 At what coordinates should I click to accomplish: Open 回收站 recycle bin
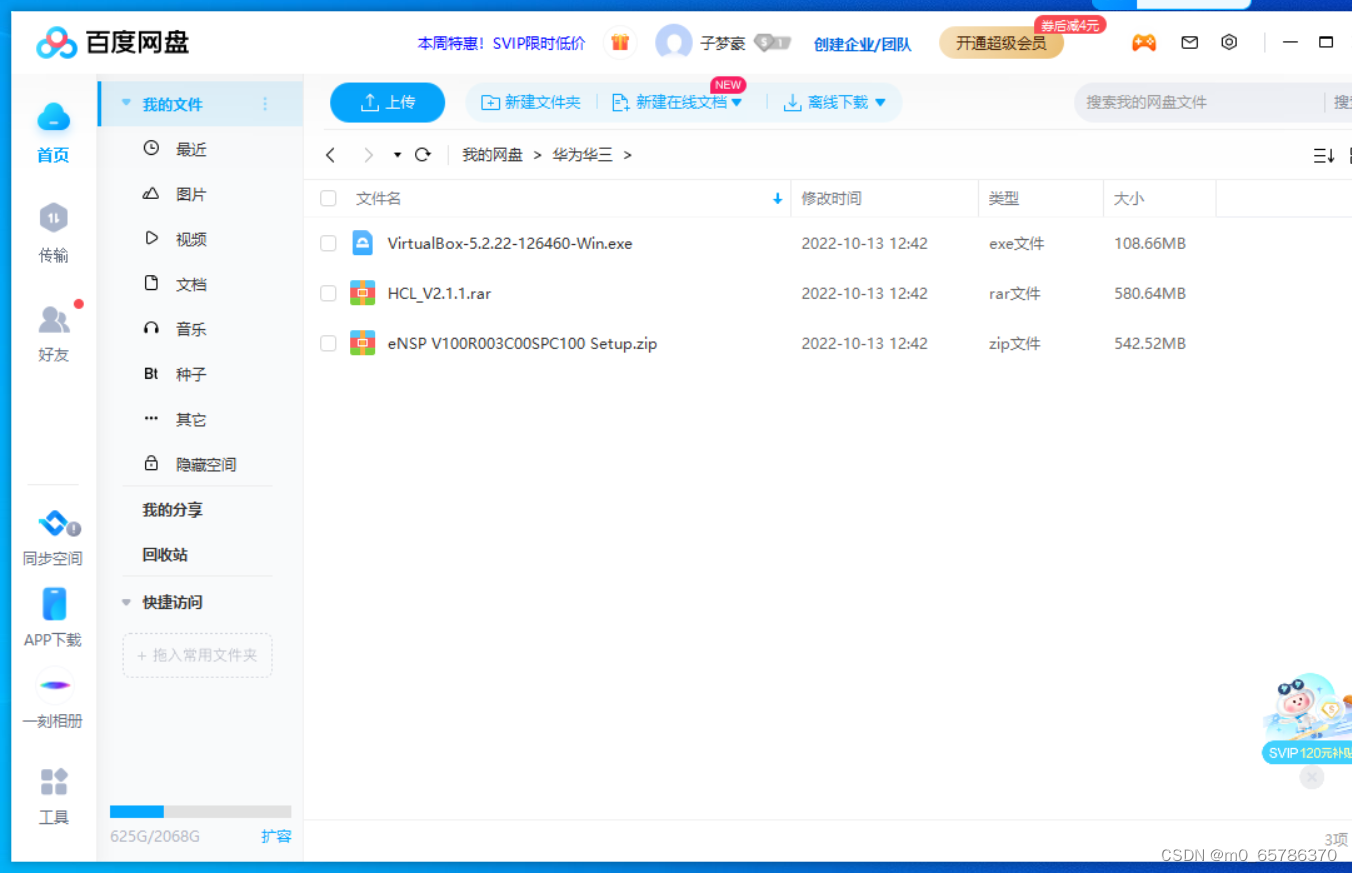coord(165,555)
